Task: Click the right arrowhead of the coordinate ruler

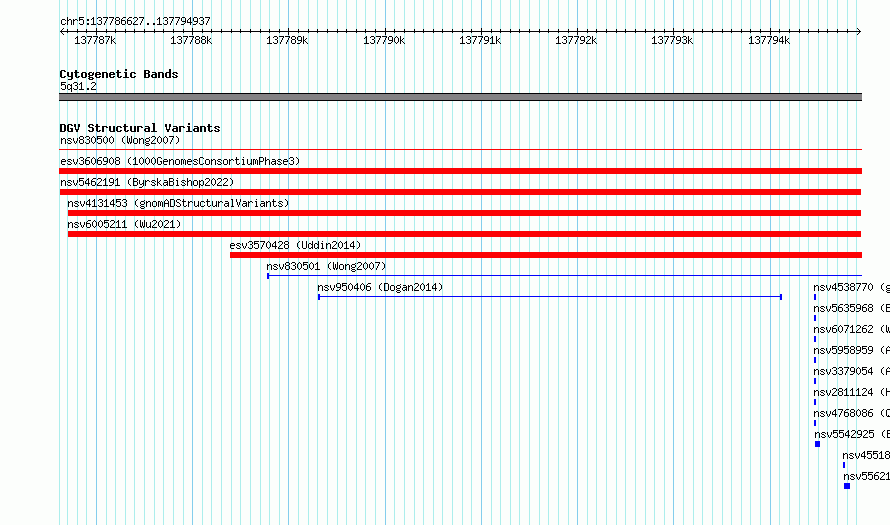Action: [859, 31]
